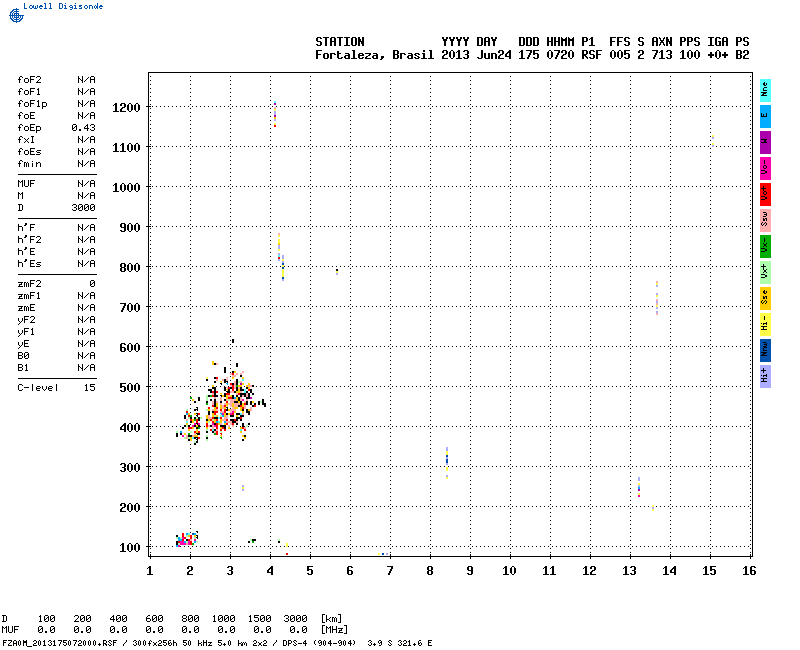Select the yellow Hi- legend swatch
This screenshot has width=800, height=650.
[765, 324]
